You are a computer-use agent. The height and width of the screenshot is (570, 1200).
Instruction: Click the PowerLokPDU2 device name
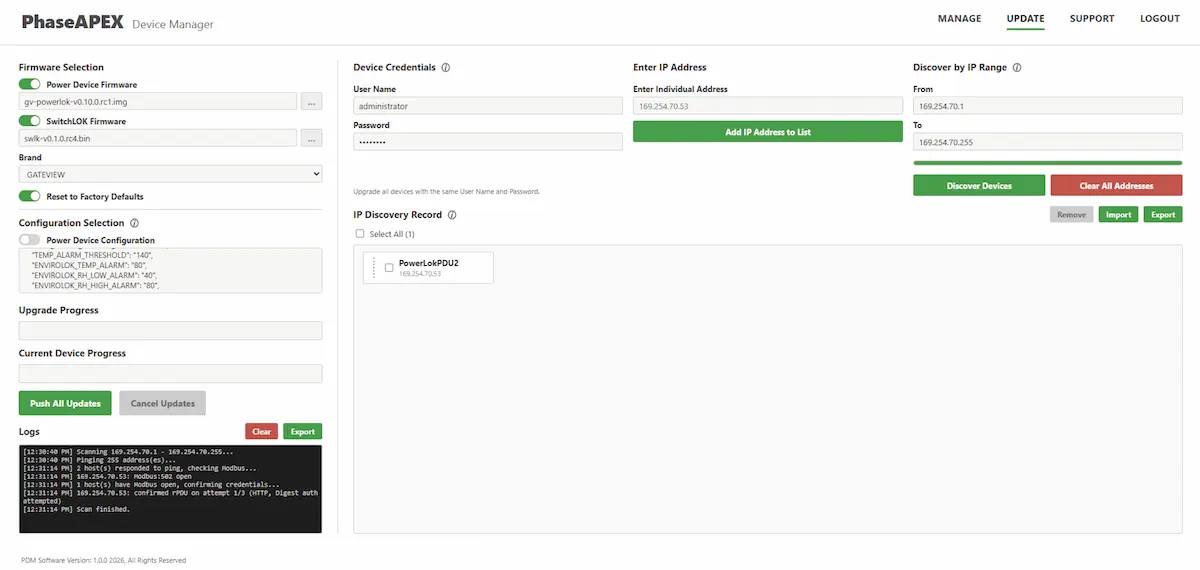point(428,263)
